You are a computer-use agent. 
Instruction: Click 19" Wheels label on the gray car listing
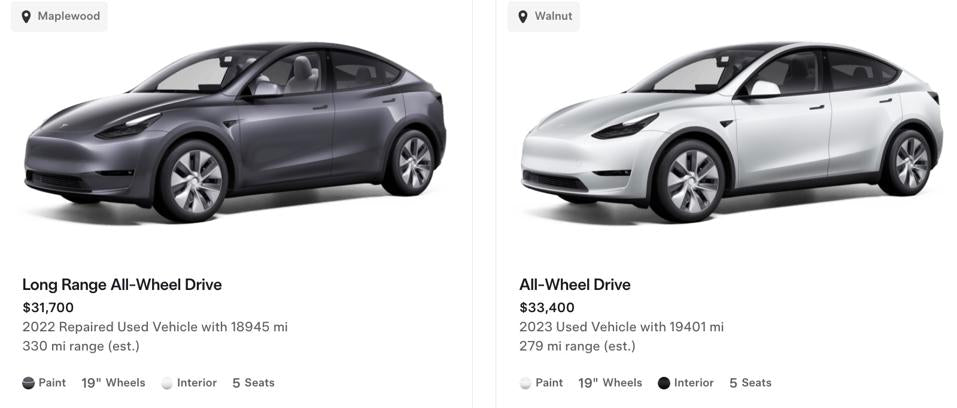(113, 383)
